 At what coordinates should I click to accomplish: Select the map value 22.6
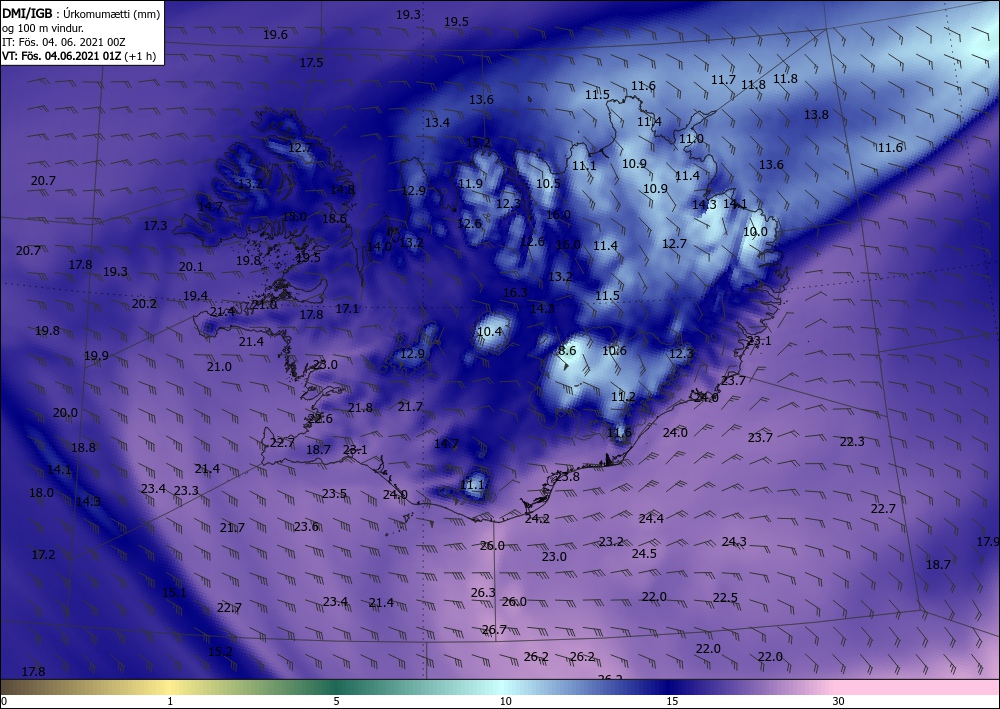(320, 419)
